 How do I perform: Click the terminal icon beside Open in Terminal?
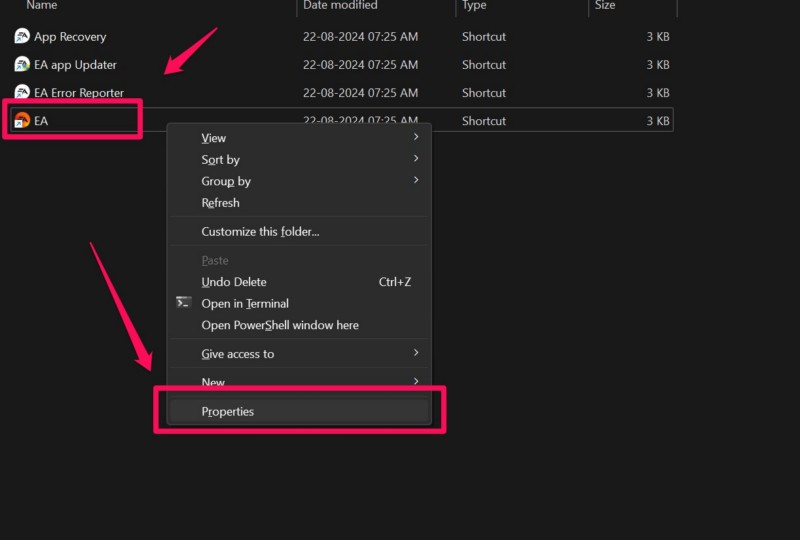click(x=183, y=303)
